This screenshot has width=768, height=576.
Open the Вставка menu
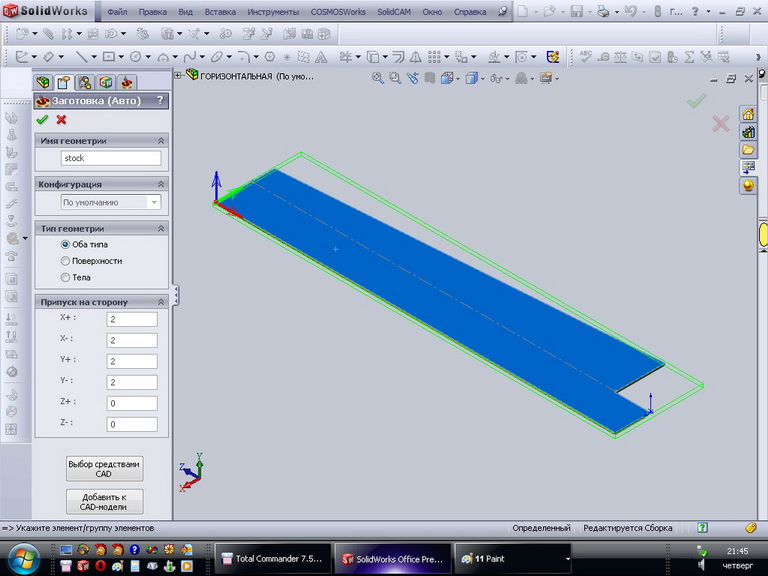point(220,12)
